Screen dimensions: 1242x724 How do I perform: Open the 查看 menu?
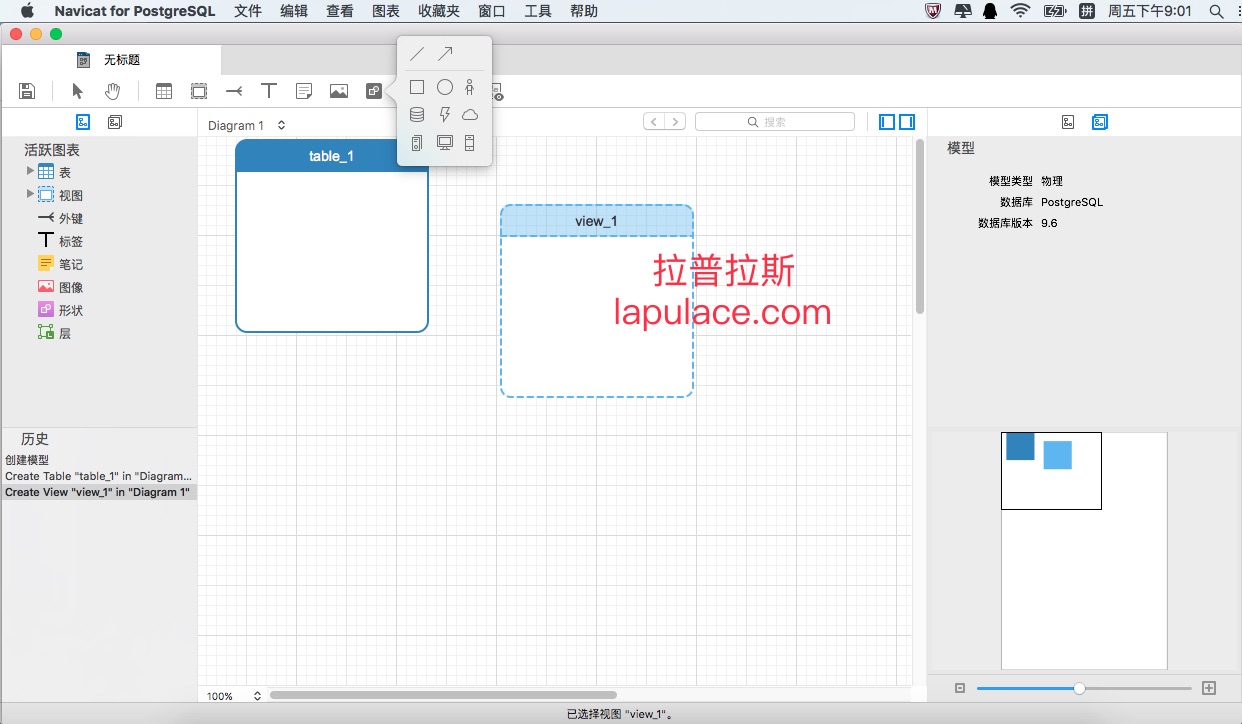click(x=340, y=11)
